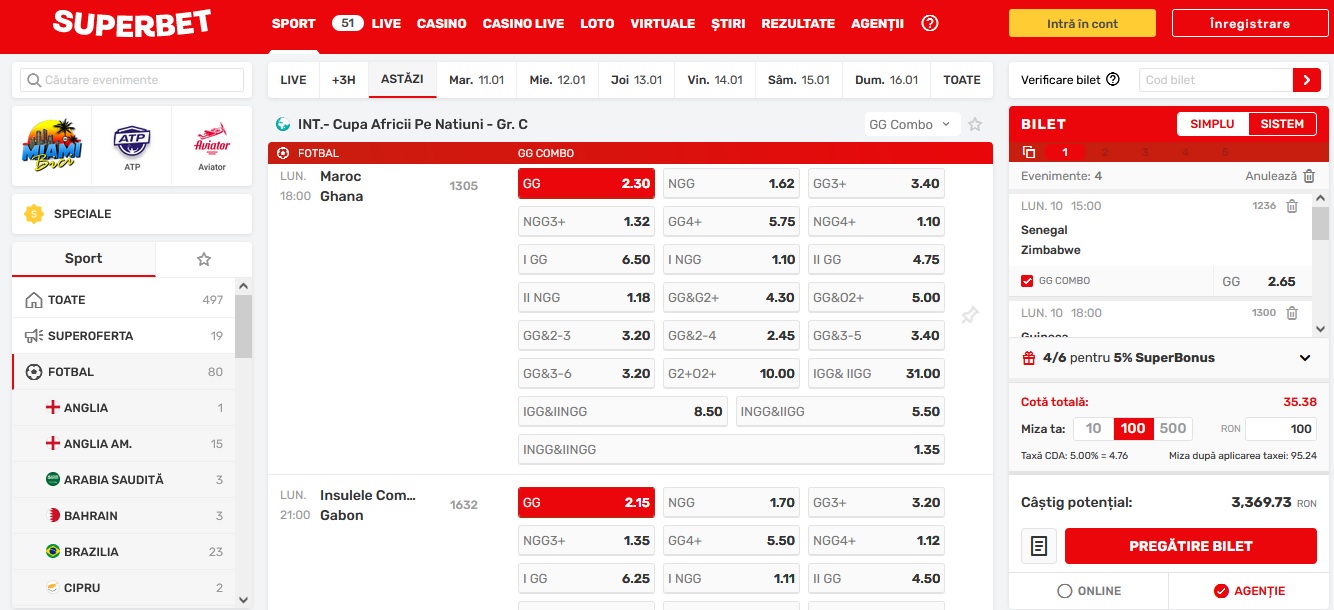Click the Verificare bilet info icon
Screen dimensions: 1334x610
pos(1113,80)
